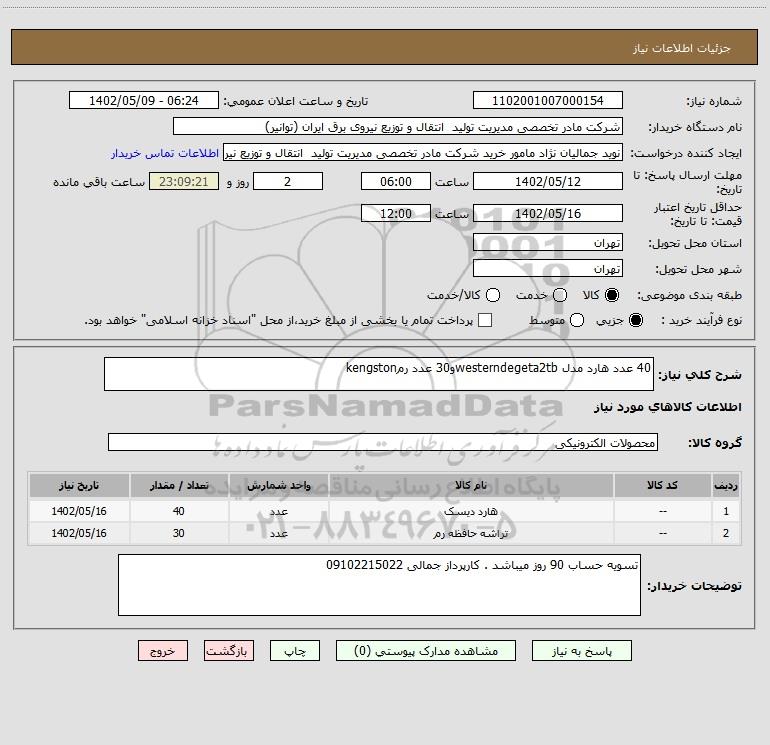Click the 'پاسخ به نیاز' button

pos(581,651)
